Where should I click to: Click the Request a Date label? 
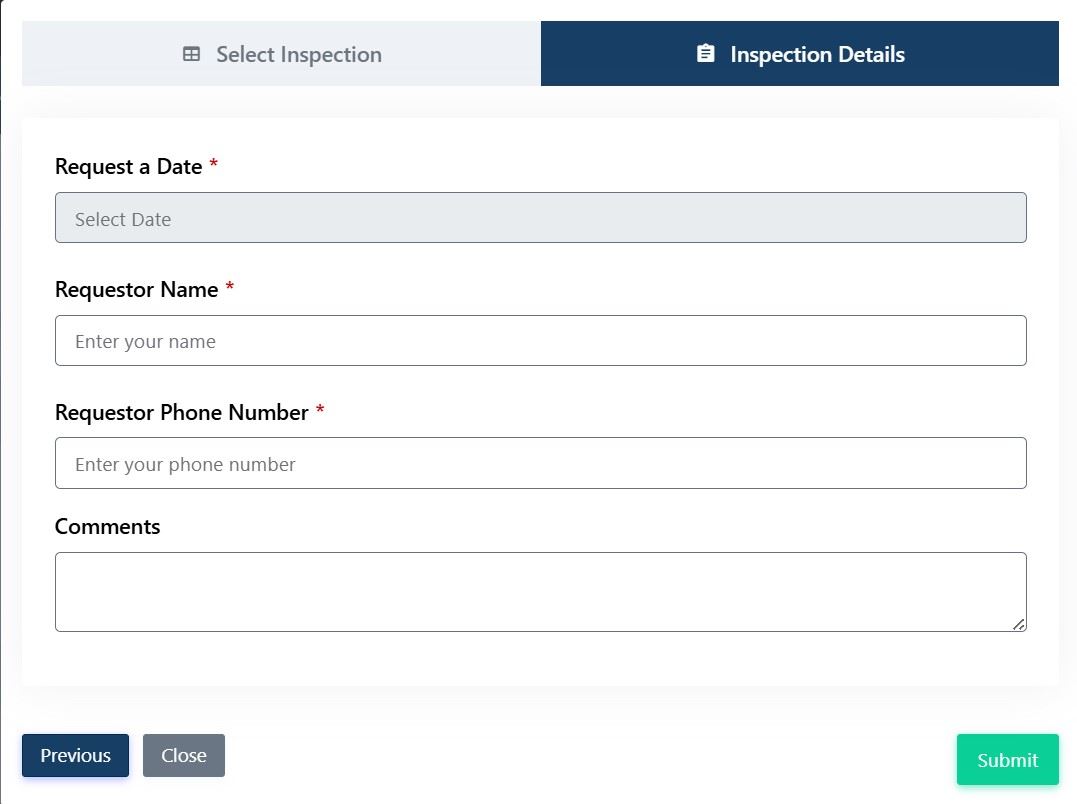click(x=128, y=167)
